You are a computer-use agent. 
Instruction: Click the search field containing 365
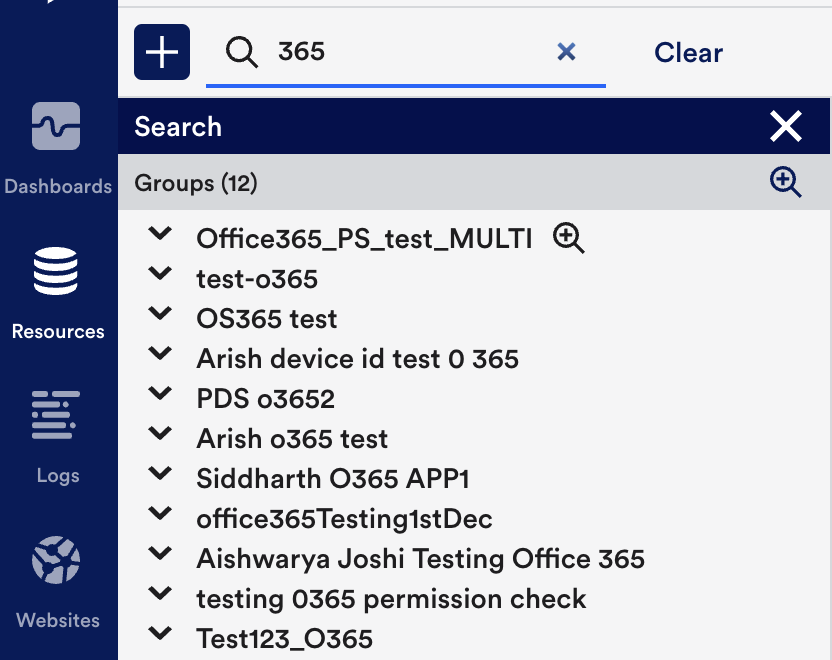pyautogui.click(x=406, y=52)
